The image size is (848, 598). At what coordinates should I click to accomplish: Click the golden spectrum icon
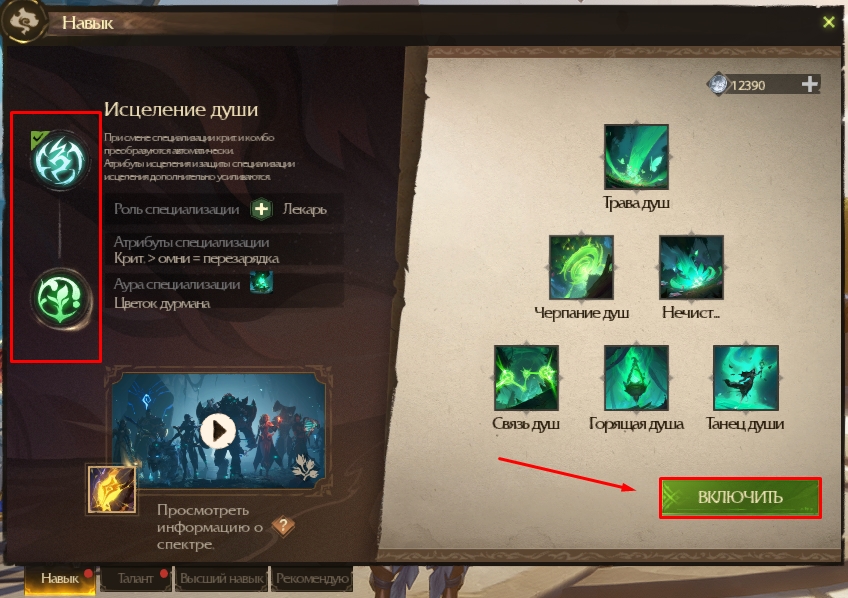[x=112, y=490]
